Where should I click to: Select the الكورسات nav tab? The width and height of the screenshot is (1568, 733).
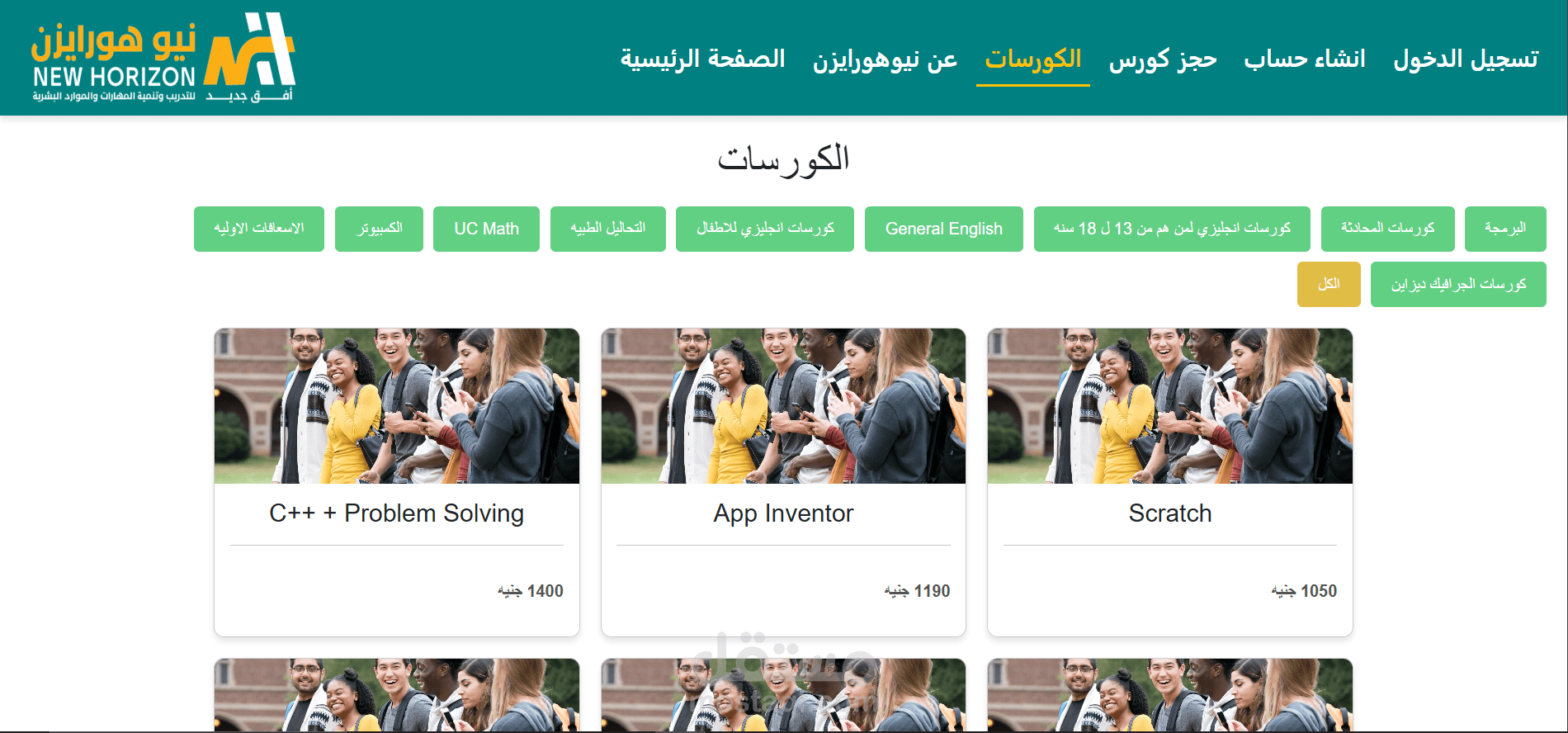[x=1033, y=59]
